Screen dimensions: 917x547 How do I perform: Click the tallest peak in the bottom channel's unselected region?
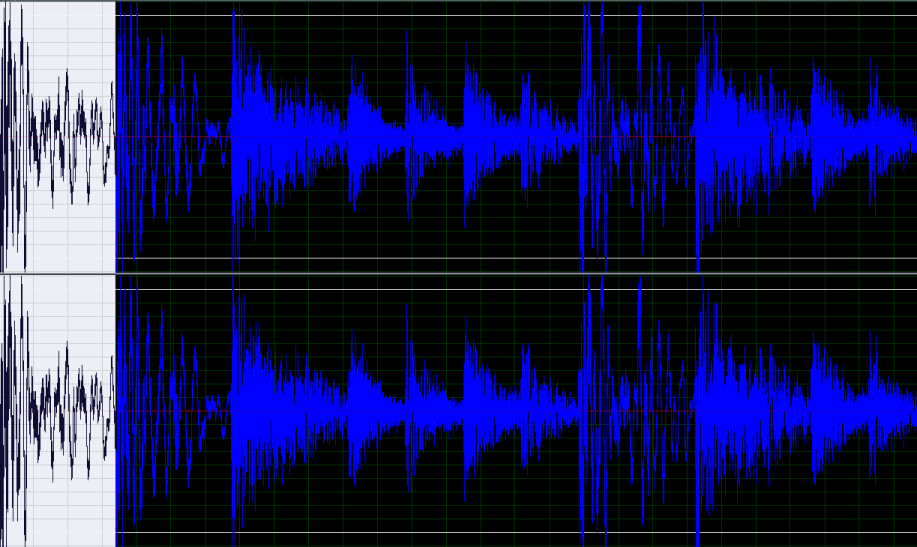click(x=23, y=411)
